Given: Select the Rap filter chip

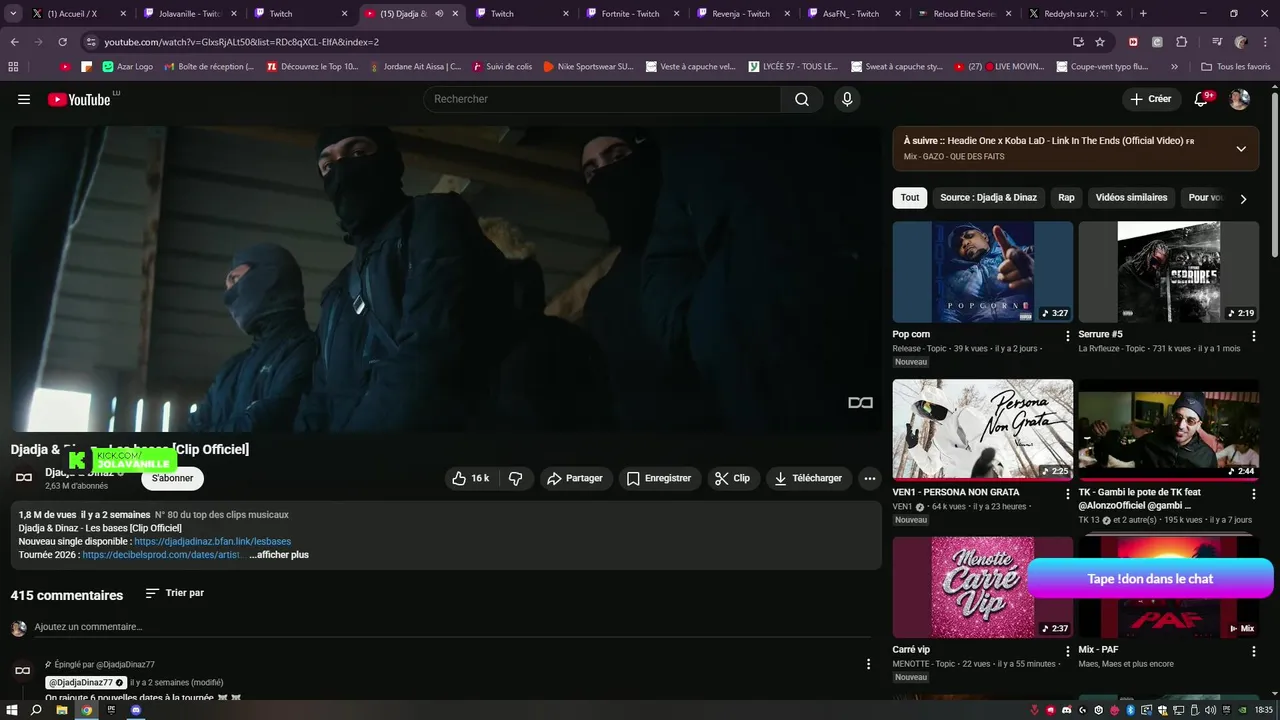Looking at the screenshot, I should [1066, 198].
